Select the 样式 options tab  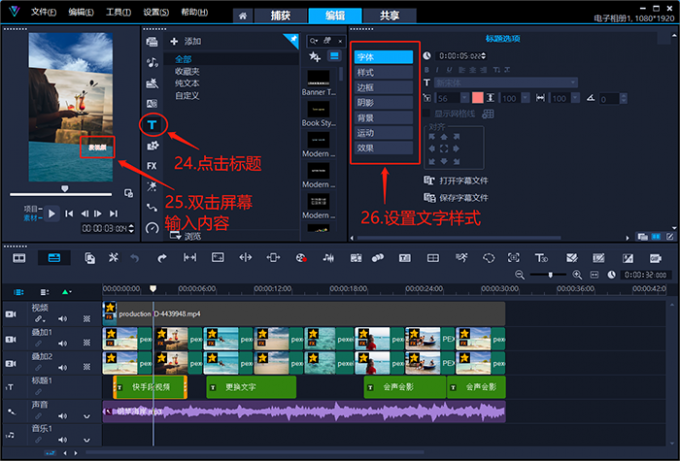[x=383, y=72]
